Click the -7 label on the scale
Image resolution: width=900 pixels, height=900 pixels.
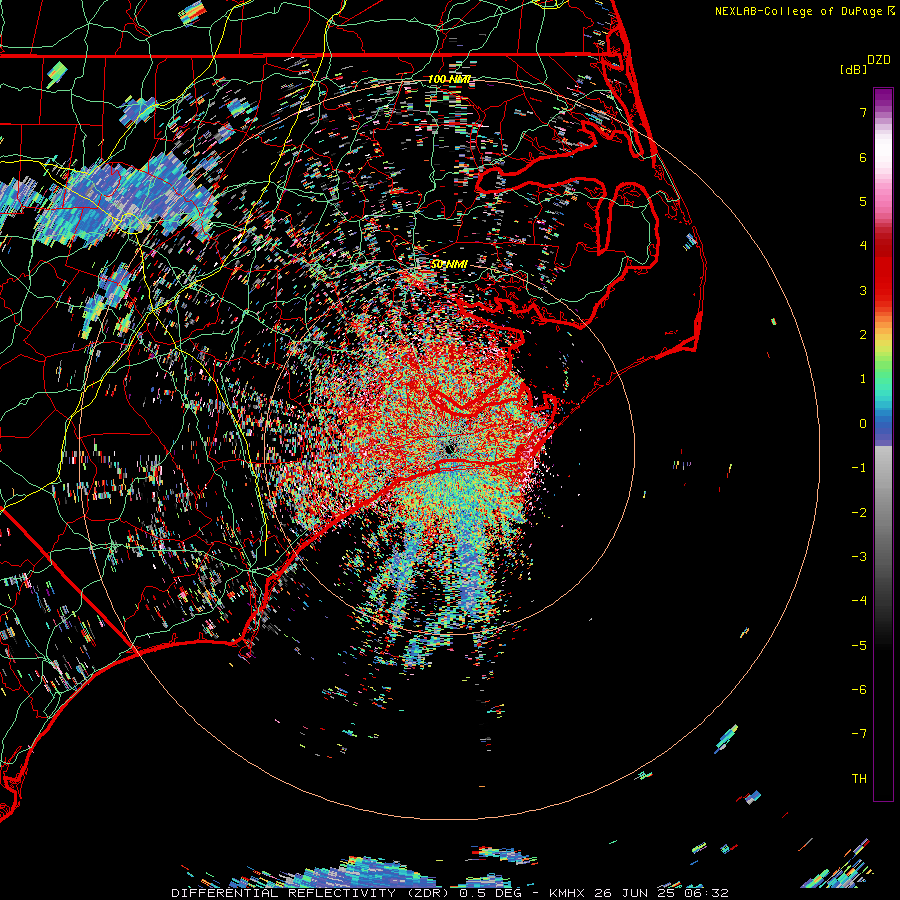(x=859, y=734)
